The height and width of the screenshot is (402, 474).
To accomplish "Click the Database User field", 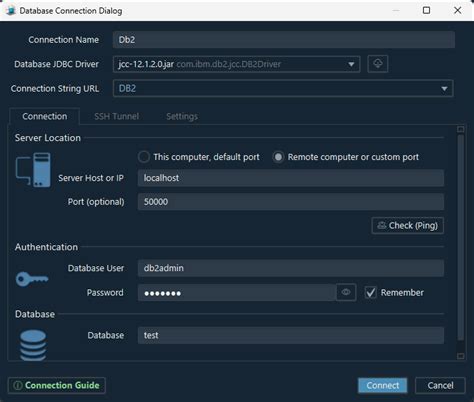I will [x=291, y=268].
